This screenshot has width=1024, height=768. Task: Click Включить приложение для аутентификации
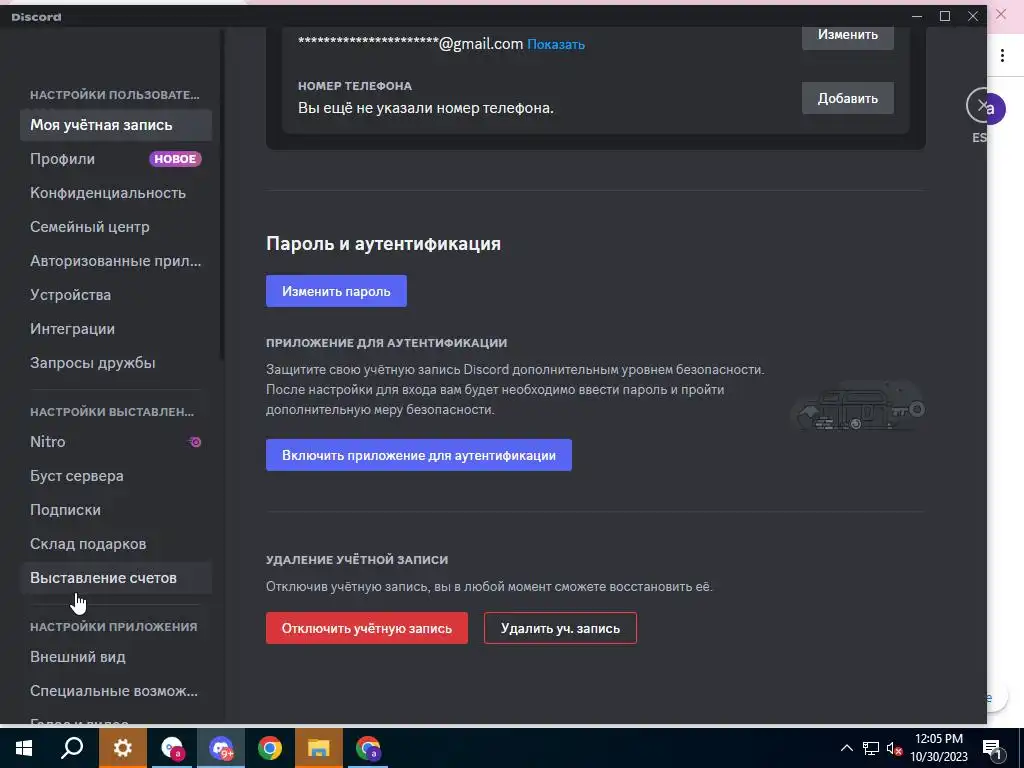(x=419, y=455)
